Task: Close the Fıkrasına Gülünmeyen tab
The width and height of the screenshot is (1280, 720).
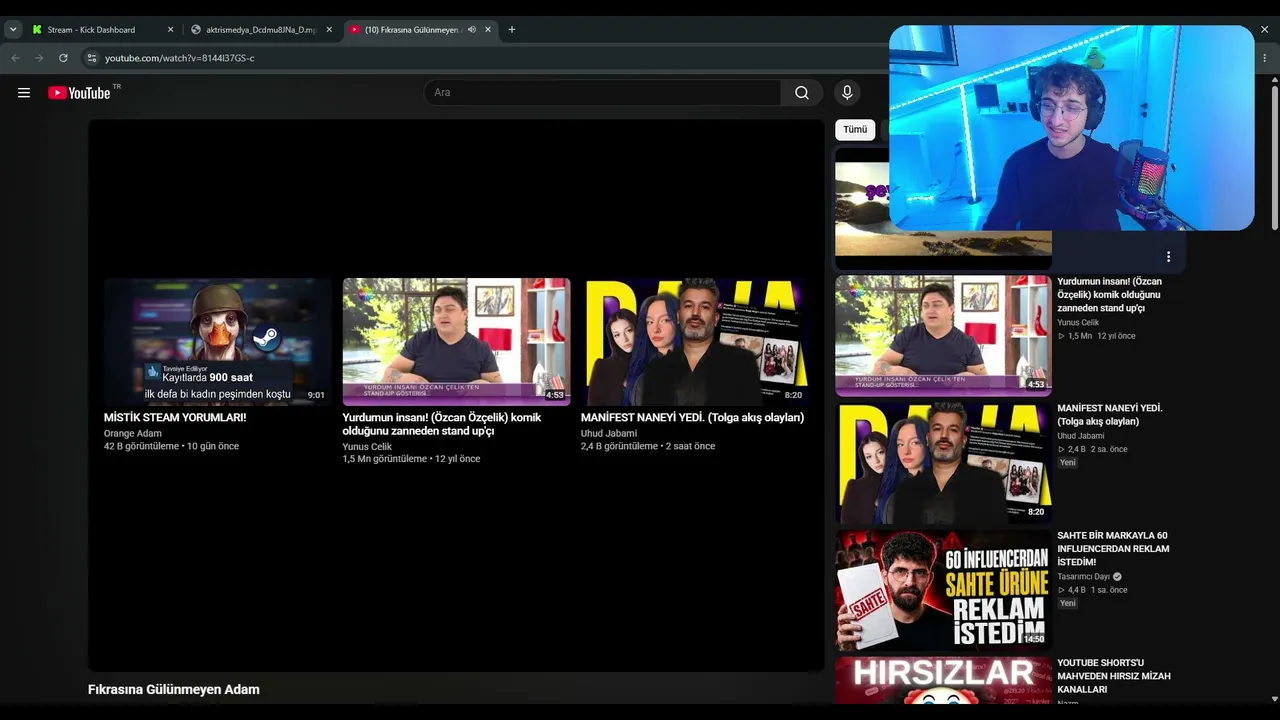Action: pyautogui.click(x=488, y=30)
